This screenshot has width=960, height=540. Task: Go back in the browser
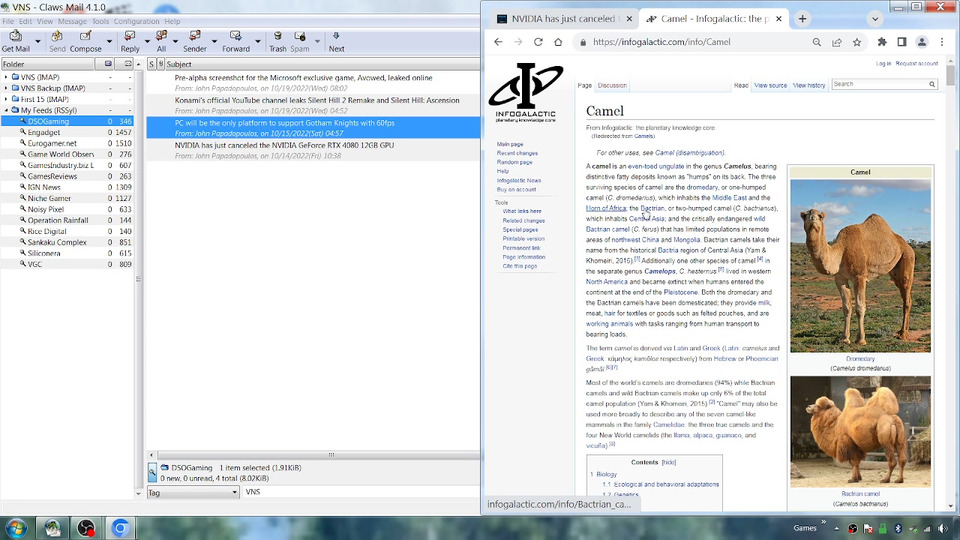pyautogui.click(x=498, y=42)
